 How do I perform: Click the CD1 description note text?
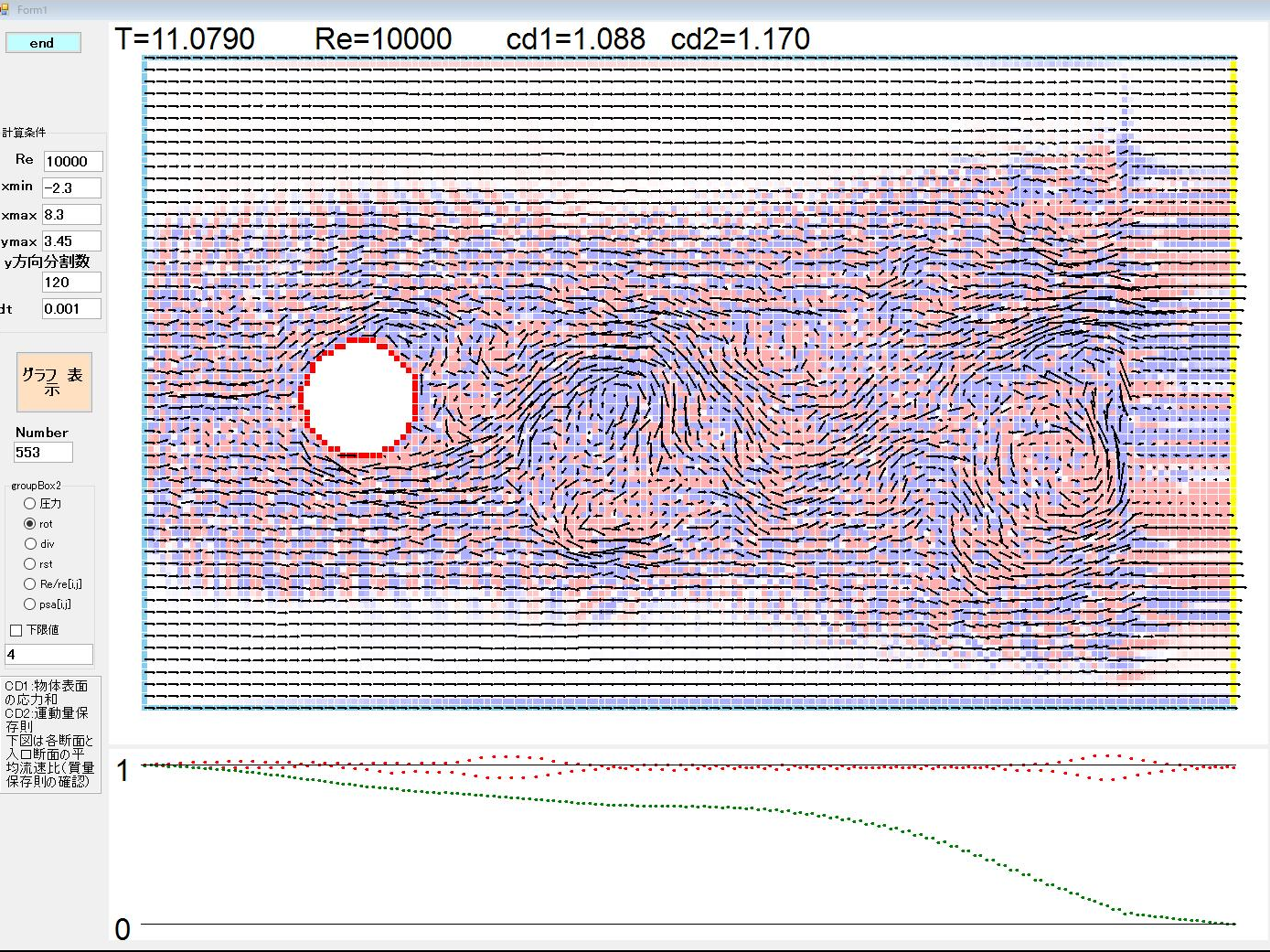(x=50, y=733)
